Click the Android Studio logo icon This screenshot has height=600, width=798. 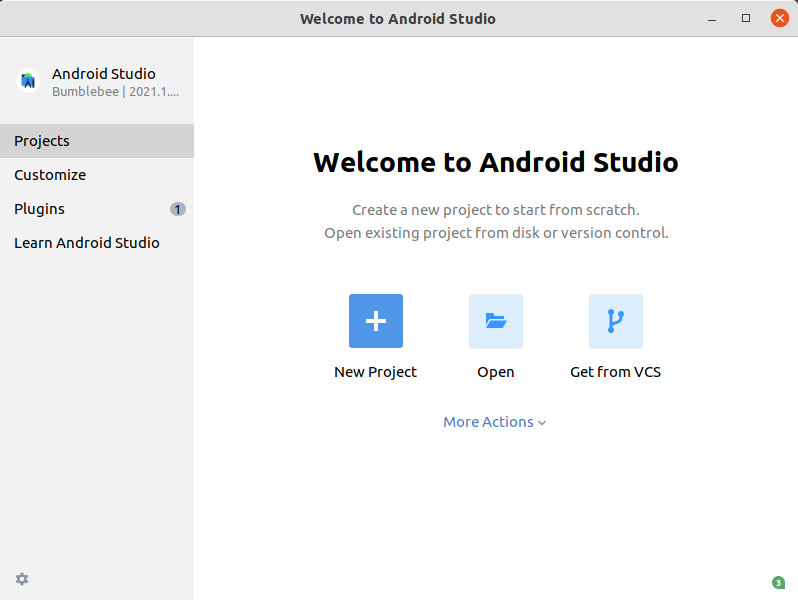click(x=28, y=81)
